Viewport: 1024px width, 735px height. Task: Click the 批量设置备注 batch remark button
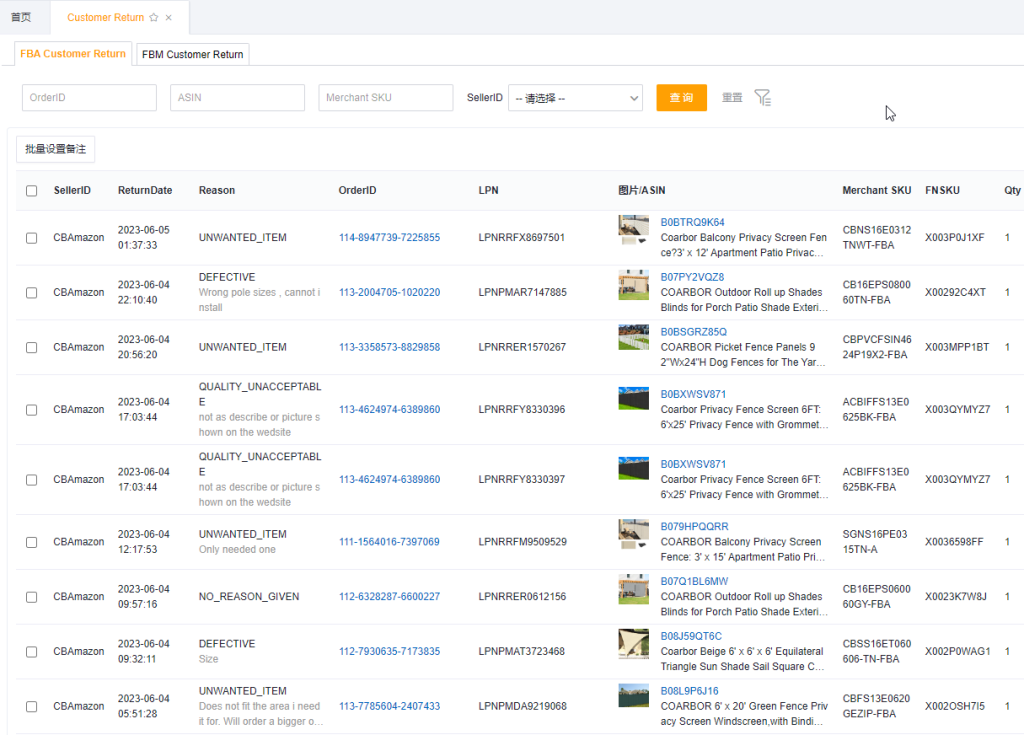(x=56, y=149)
